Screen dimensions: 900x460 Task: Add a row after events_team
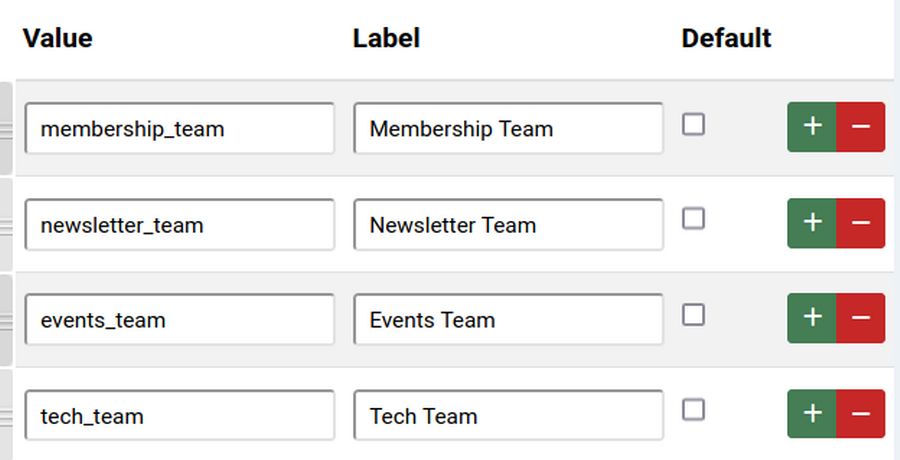tap(812, 318)
